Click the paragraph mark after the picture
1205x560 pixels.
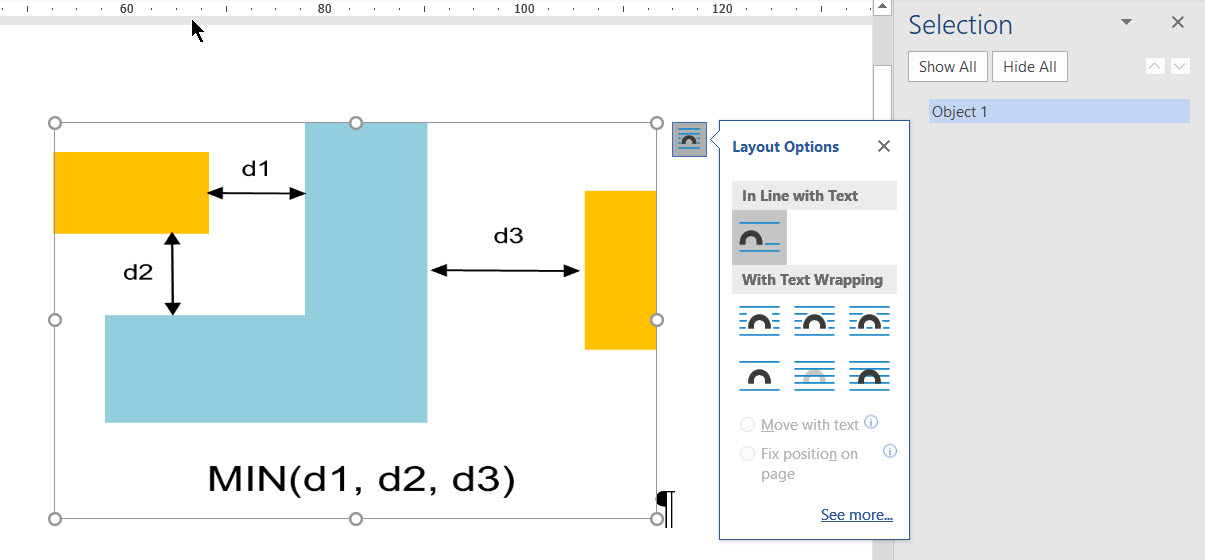pyautogui.click(x=666, y=507)
